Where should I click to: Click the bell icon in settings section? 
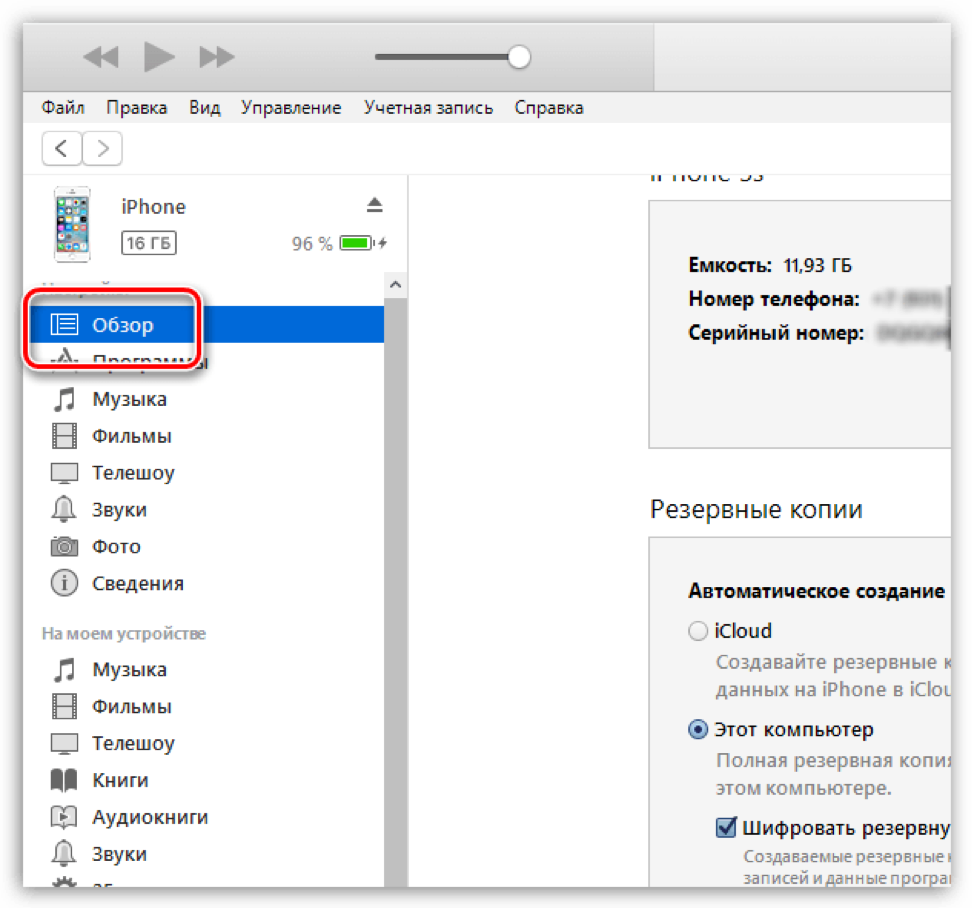coord(63,509)
